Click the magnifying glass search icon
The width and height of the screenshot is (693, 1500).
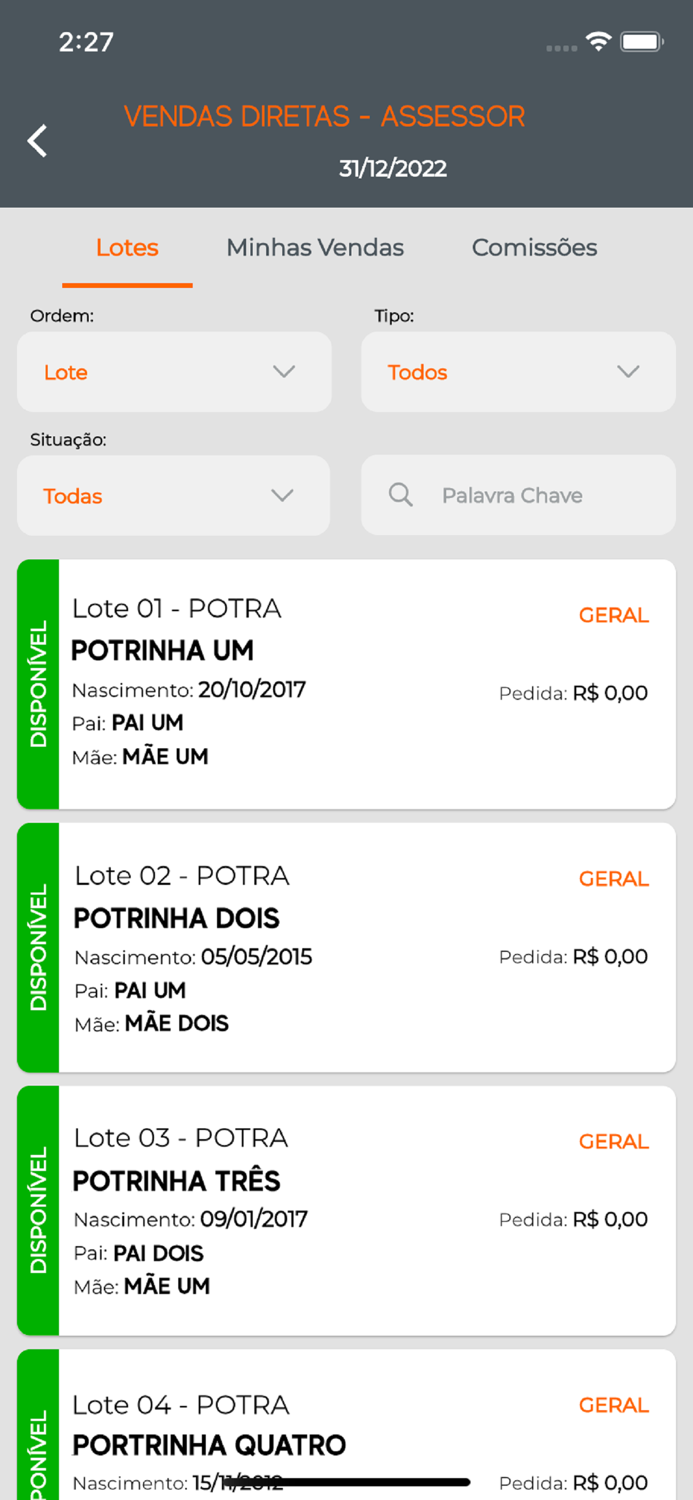(x=400, y=495)
